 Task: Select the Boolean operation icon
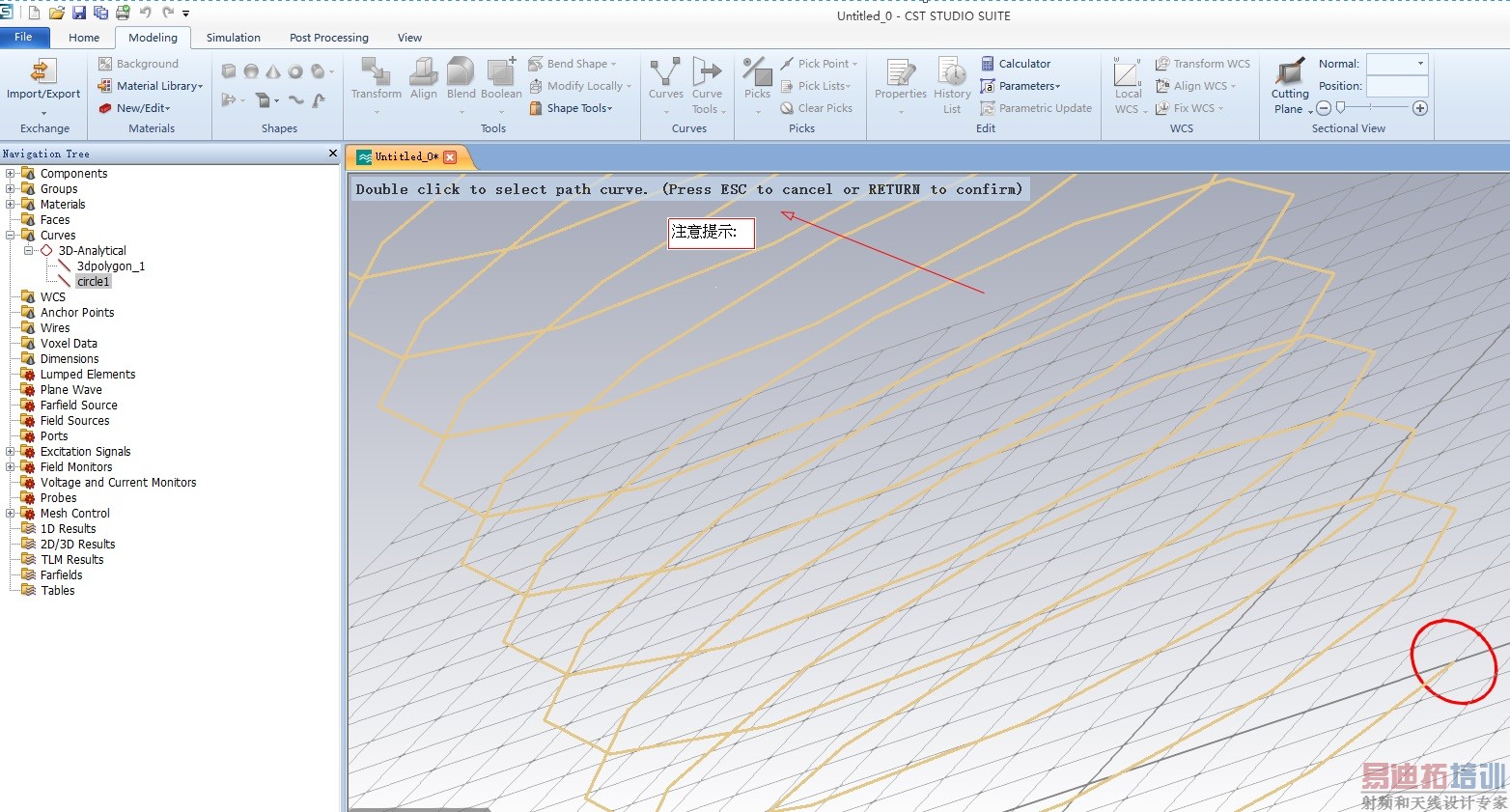(x=501, y=71)
